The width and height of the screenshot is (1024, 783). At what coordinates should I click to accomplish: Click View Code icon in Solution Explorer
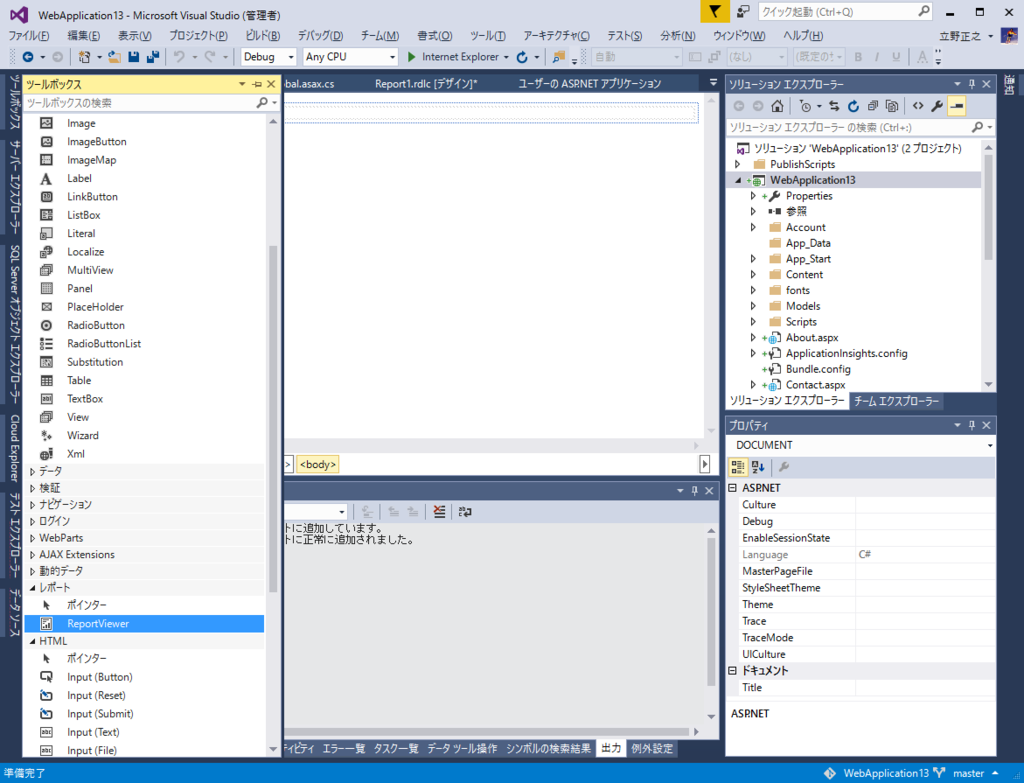point(918,106)
